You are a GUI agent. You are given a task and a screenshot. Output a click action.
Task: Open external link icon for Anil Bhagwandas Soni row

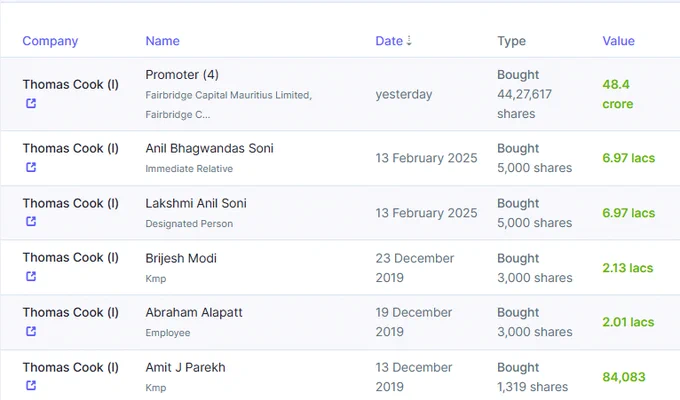[31, 167]
